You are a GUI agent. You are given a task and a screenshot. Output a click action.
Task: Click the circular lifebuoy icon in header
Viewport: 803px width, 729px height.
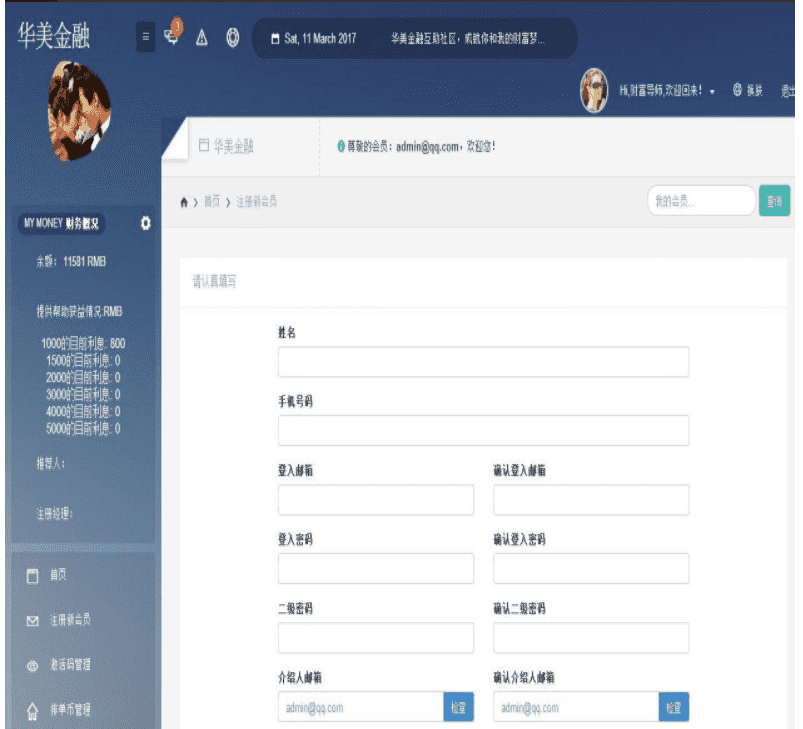(232, 38)
